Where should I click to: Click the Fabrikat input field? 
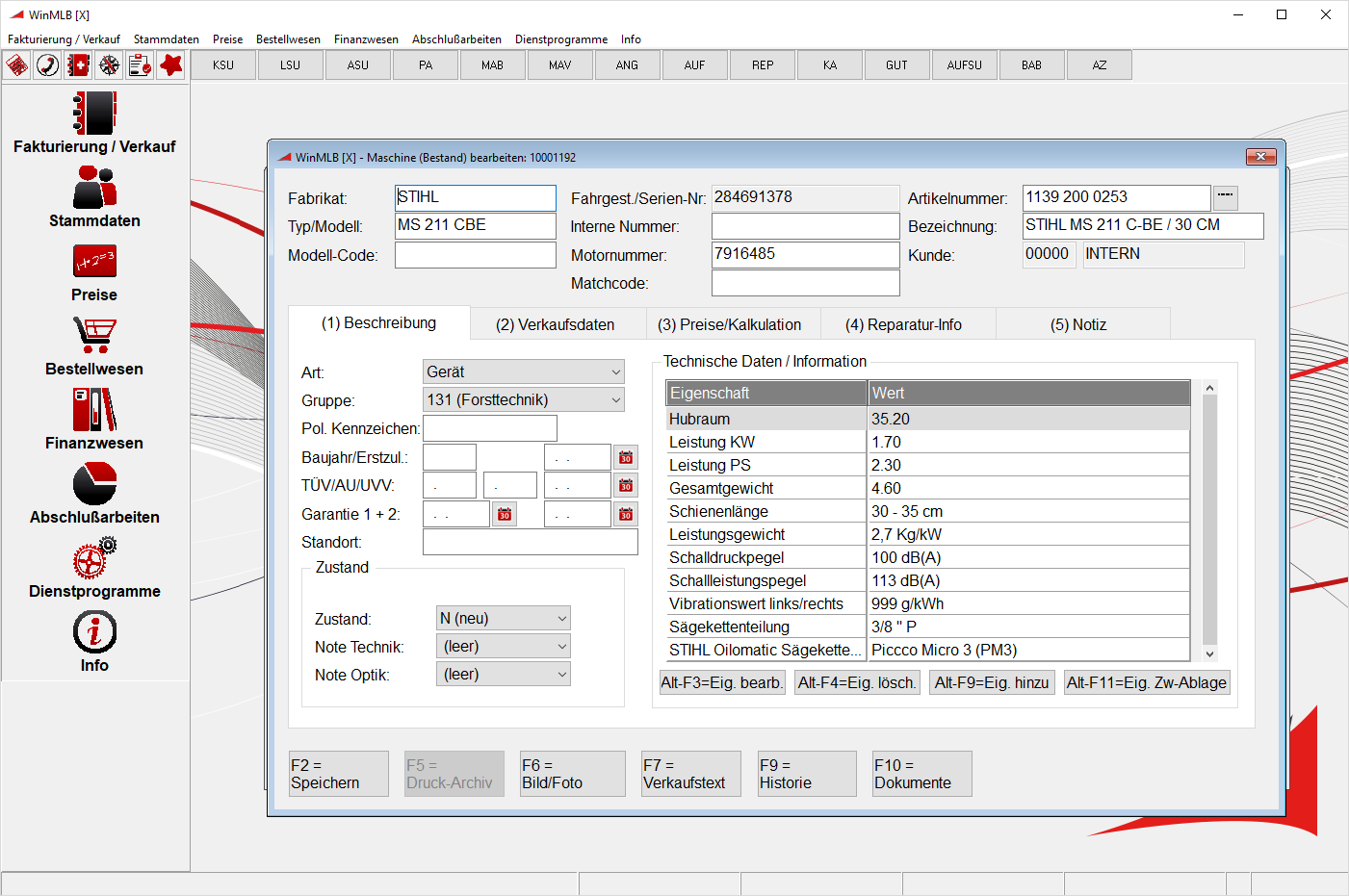point(476,198)
